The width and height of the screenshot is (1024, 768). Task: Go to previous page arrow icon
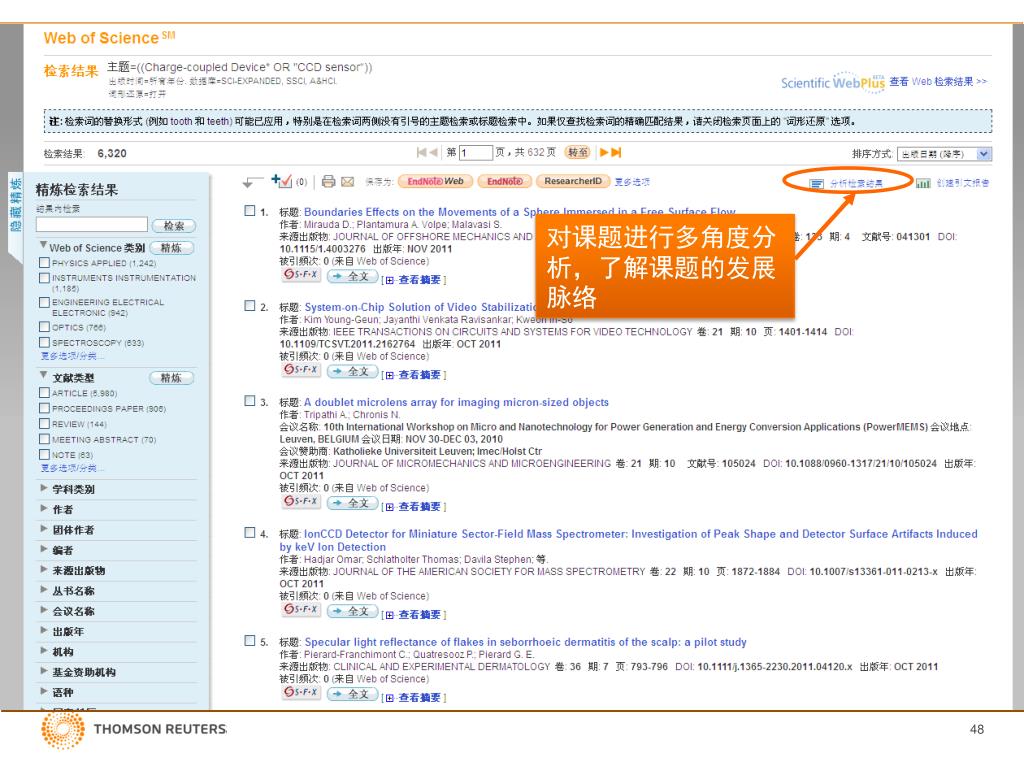(x=434, y=152)
